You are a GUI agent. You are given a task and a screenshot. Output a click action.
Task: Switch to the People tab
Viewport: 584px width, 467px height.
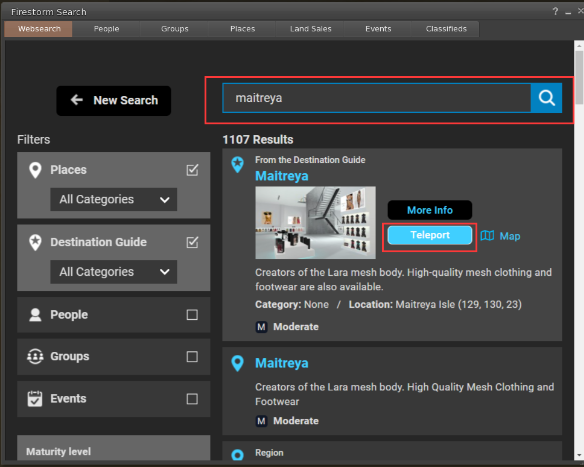(x=107, y=29)
